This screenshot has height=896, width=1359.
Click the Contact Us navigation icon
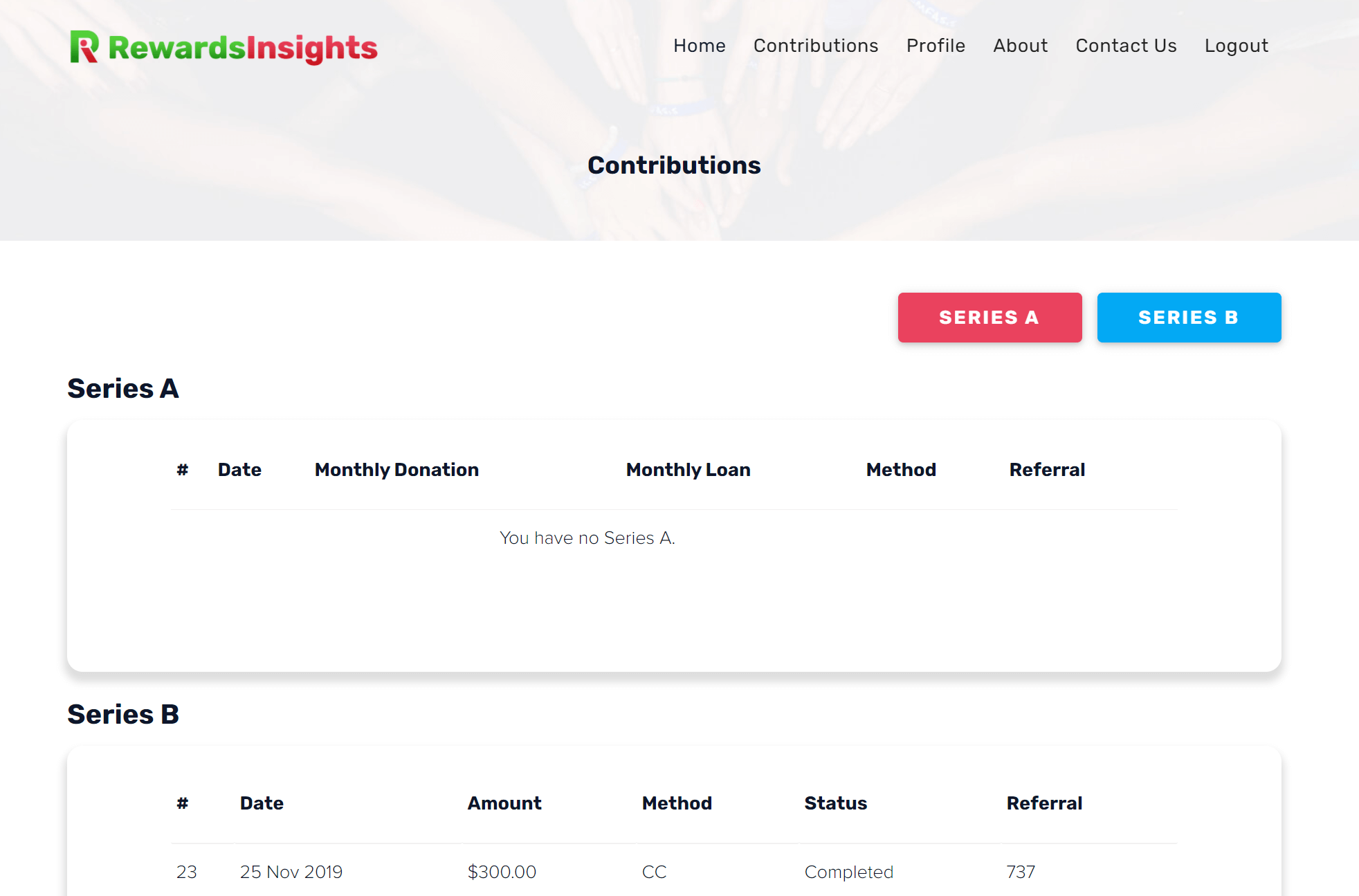[x=1127, y=46]
